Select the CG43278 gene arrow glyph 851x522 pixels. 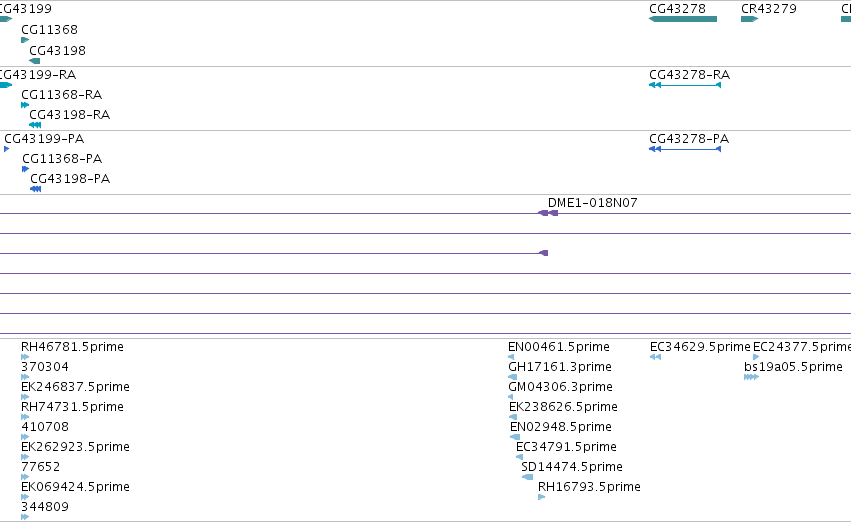(683, 19)
